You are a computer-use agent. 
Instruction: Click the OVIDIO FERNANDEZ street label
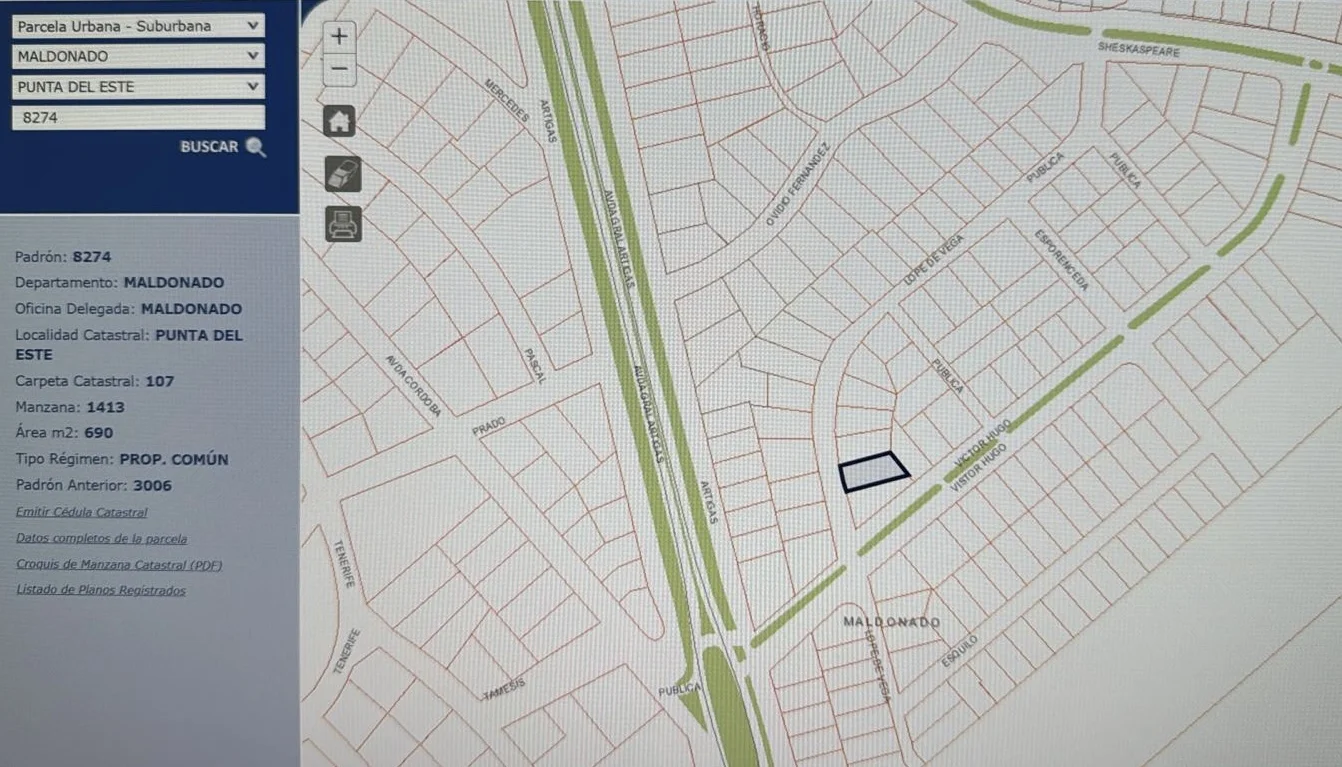click(x=798, y=183)
